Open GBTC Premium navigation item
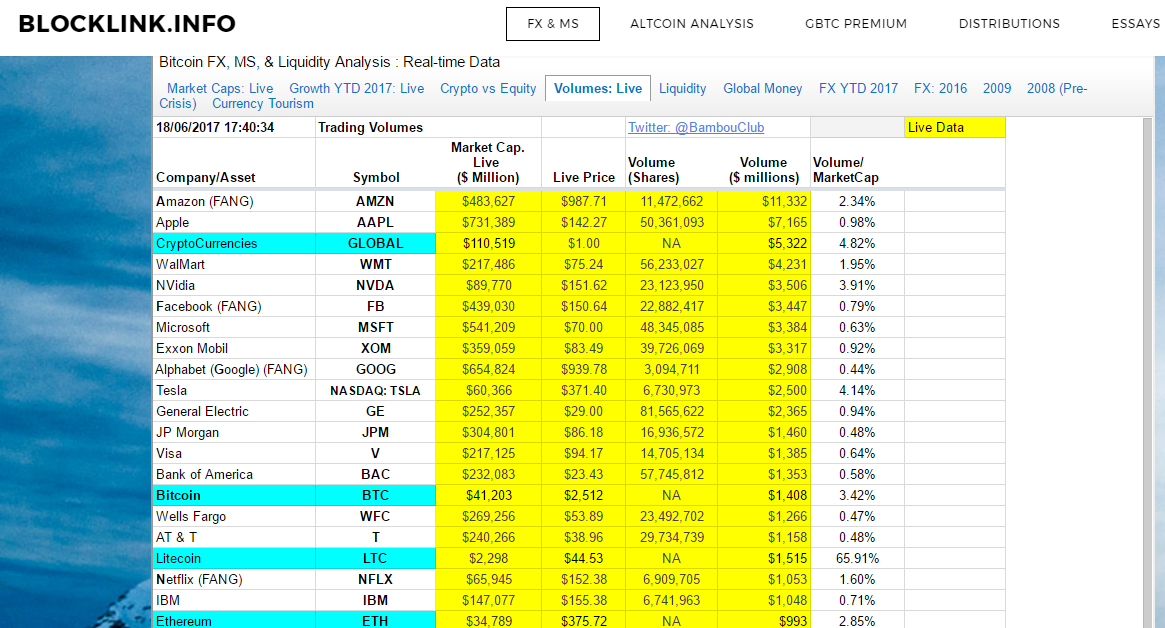This screenshot has height=628, width=1165. coord(856,24)
